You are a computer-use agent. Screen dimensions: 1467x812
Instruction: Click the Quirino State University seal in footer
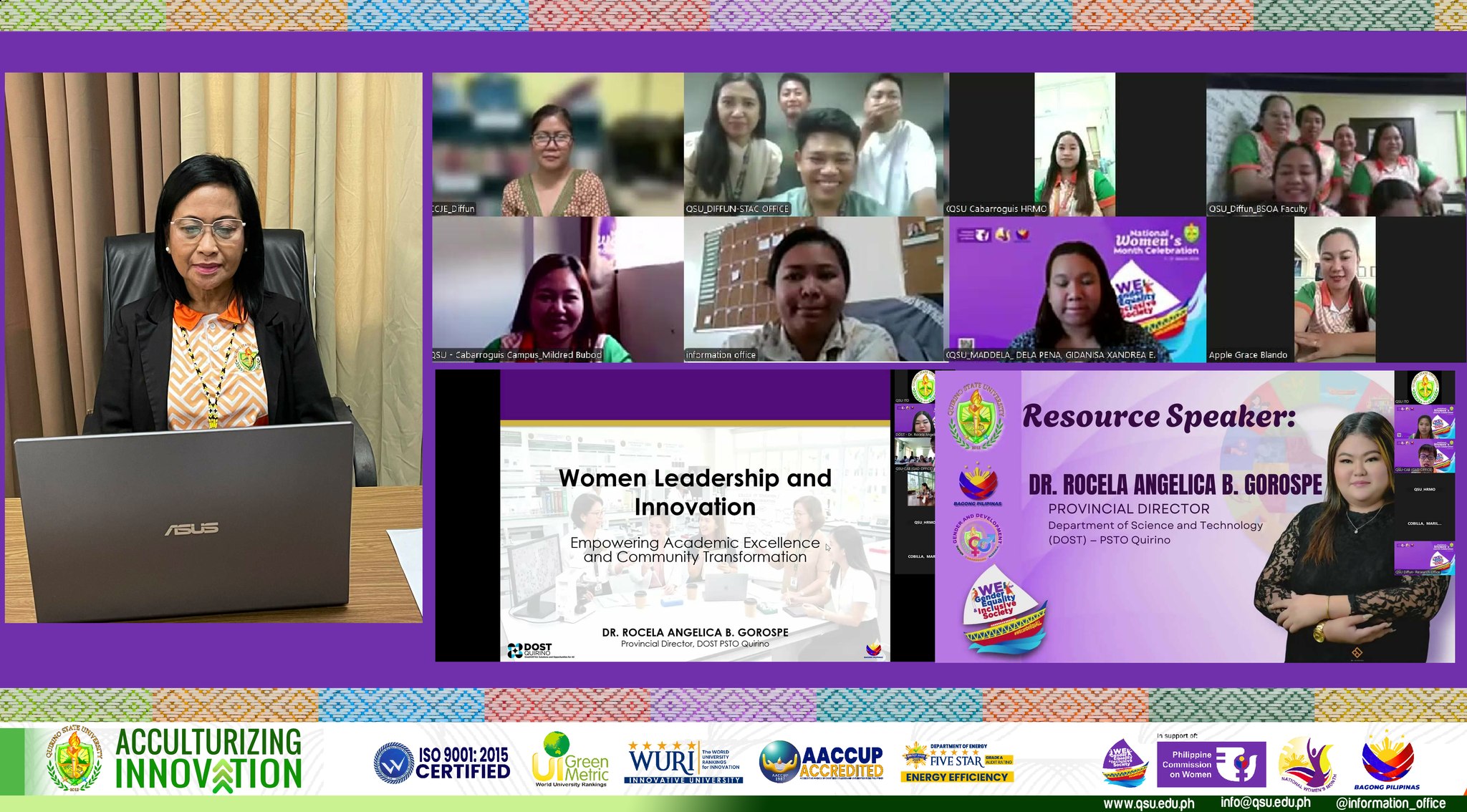point(74,760)
